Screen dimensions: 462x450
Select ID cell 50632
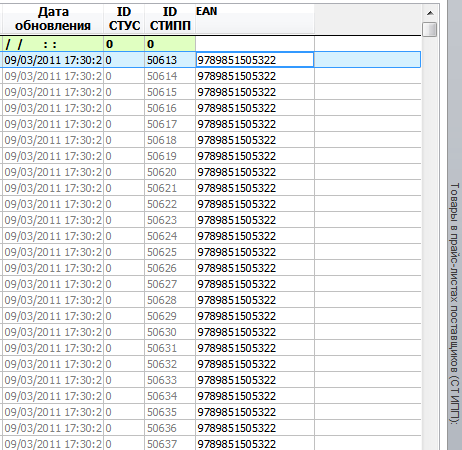pos(170,364)
